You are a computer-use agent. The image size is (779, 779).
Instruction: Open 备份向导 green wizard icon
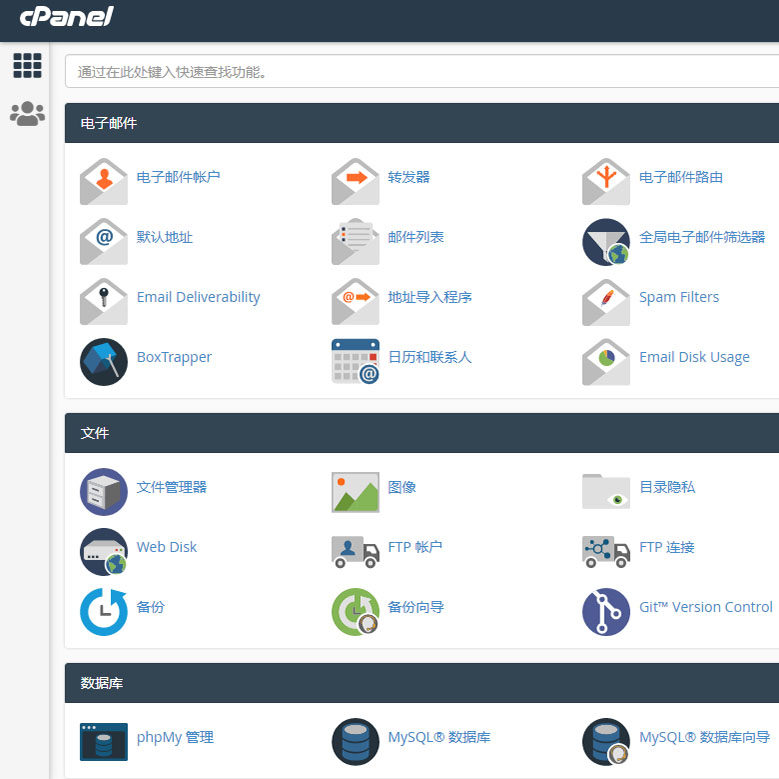(x=355, y=612)
